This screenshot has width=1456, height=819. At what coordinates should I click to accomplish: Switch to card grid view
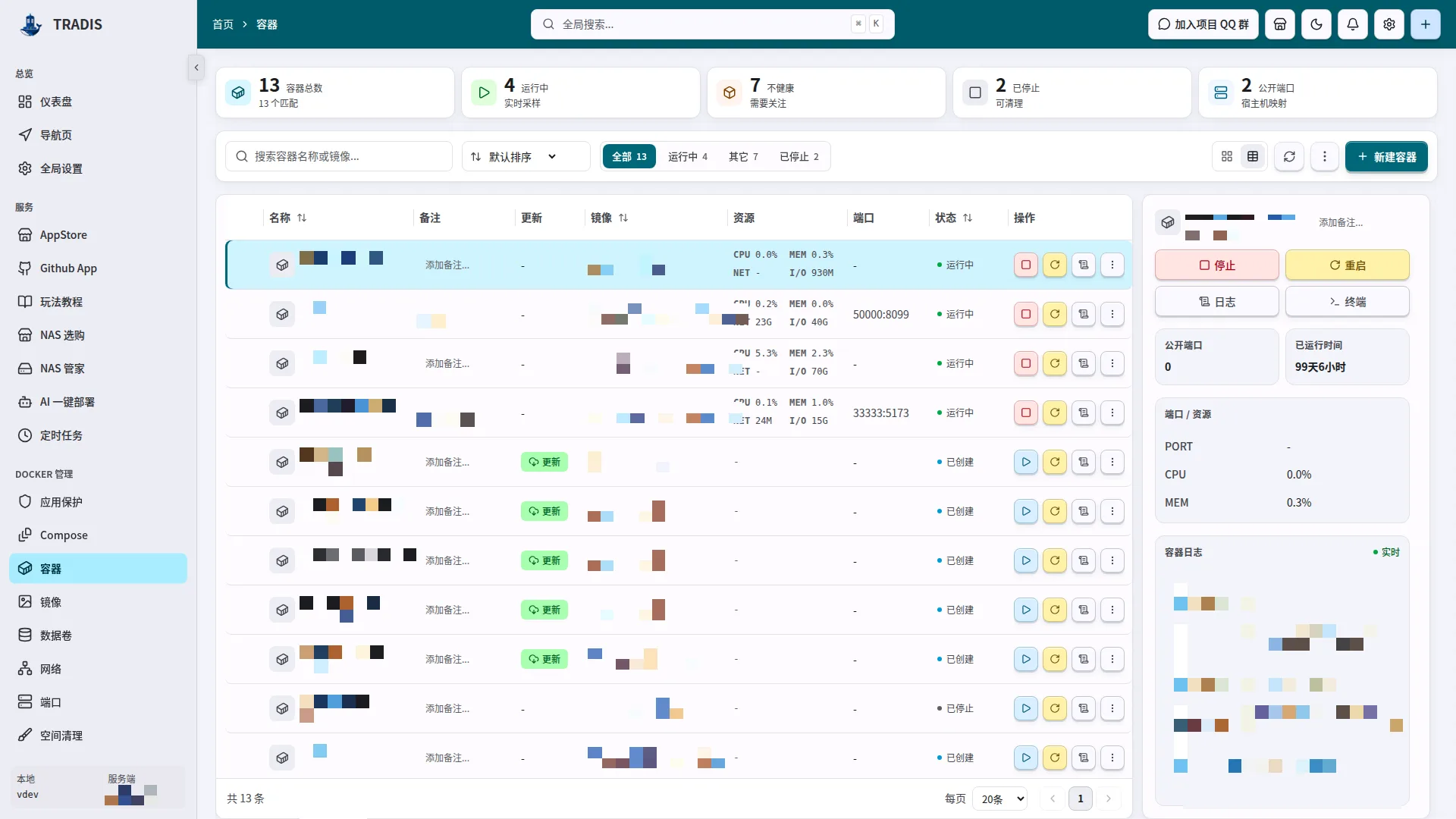pos(1227,156)
